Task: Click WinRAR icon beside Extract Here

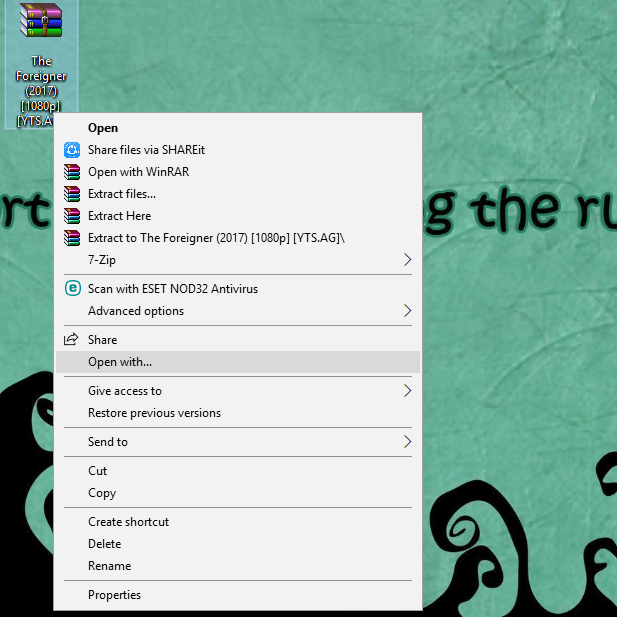Action: tap(72, 216)
